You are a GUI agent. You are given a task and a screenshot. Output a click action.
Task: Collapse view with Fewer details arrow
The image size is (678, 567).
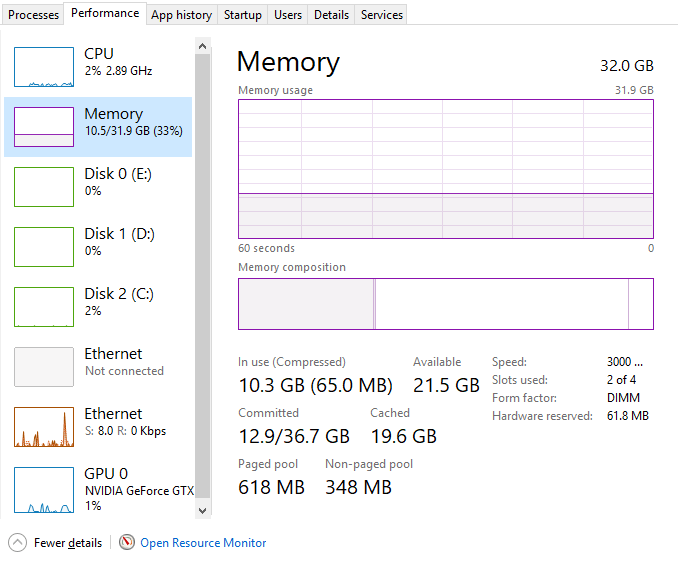point(17,543)
